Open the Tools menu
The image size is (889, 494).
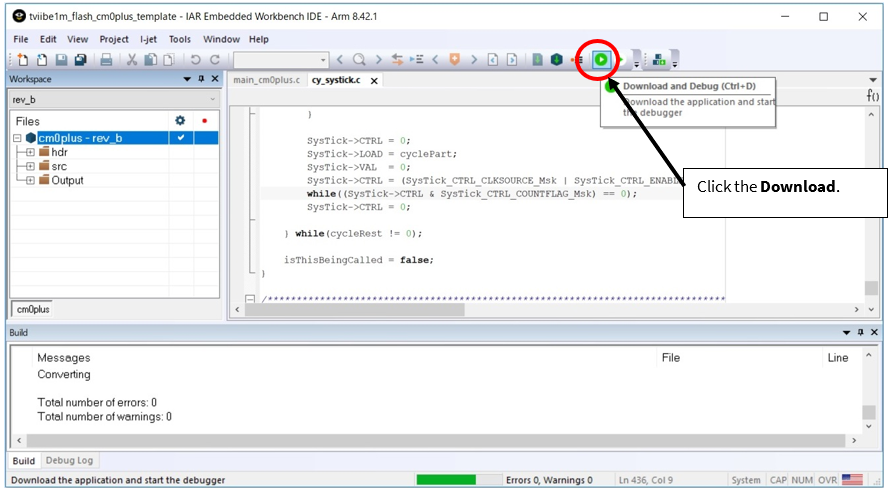pyautogui.click(x=180, y=39)
